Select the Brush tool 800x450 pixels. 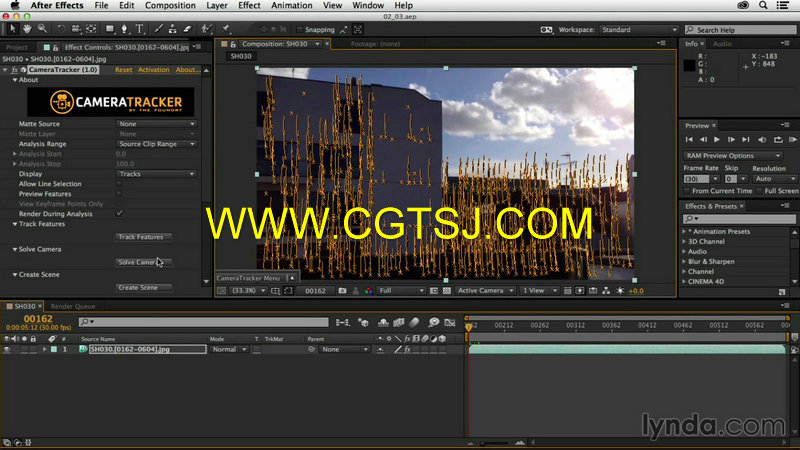pyautogui.click(x=158, y=29)
